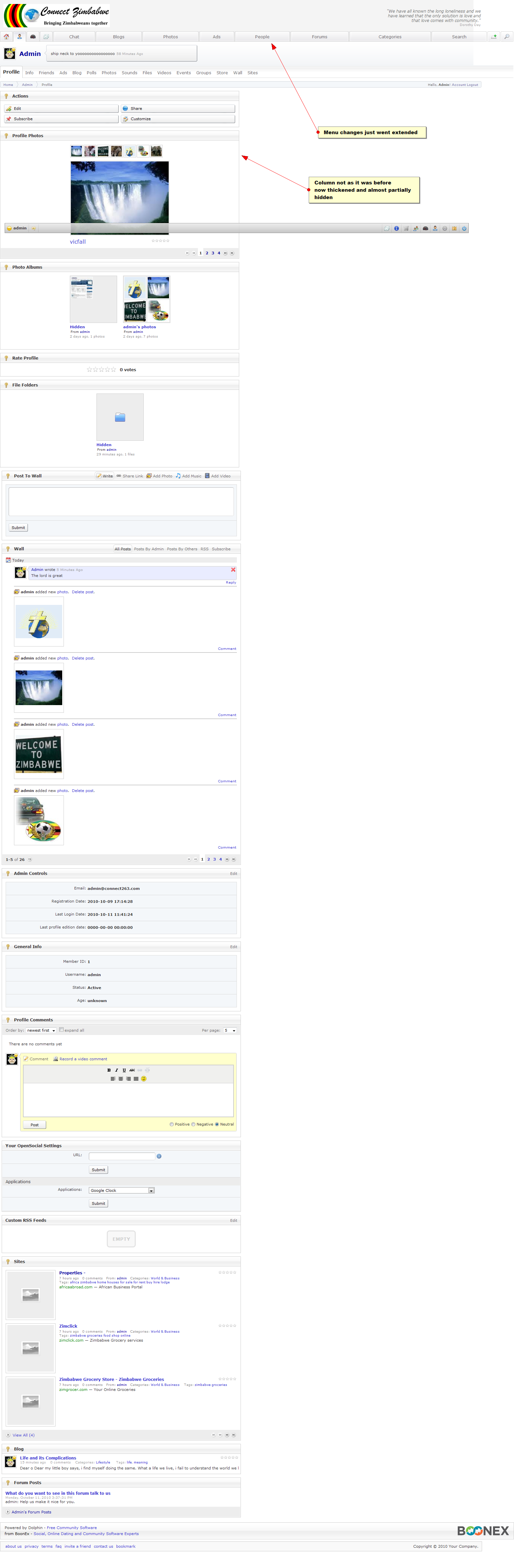This screenshot has height=1568, width=514.
Task: Click the Edit action button
Action: coord(62,109)
